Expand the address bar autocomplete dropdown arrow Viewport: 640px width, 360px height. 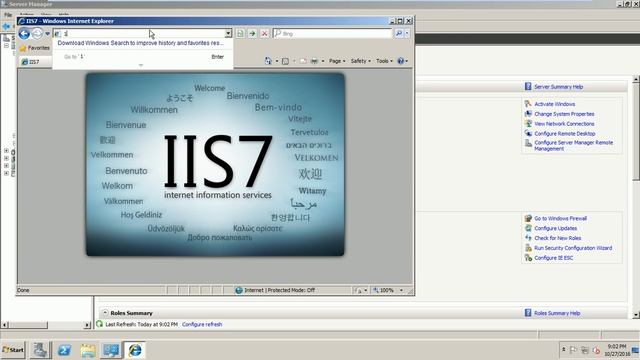228,33
